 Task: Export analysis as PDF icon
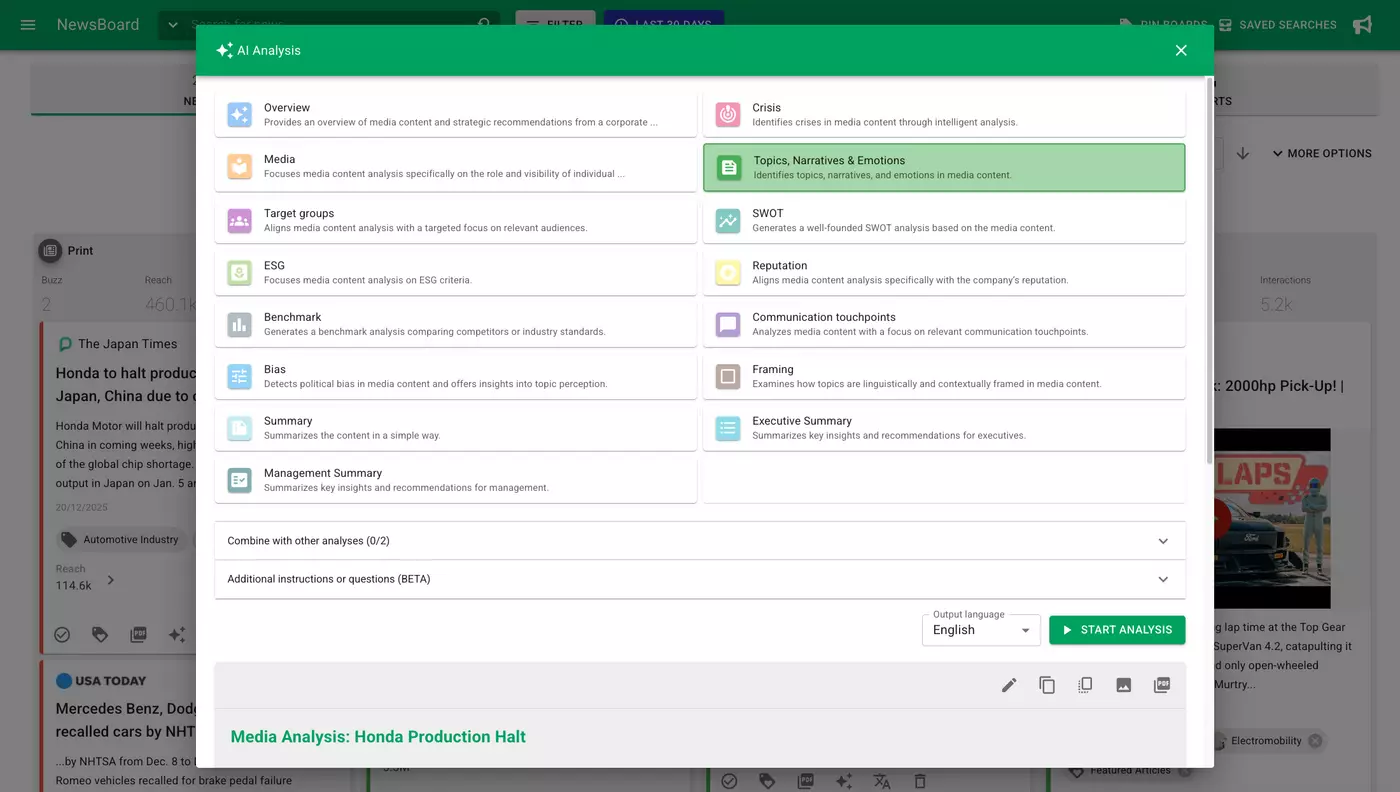[1161, 685]
